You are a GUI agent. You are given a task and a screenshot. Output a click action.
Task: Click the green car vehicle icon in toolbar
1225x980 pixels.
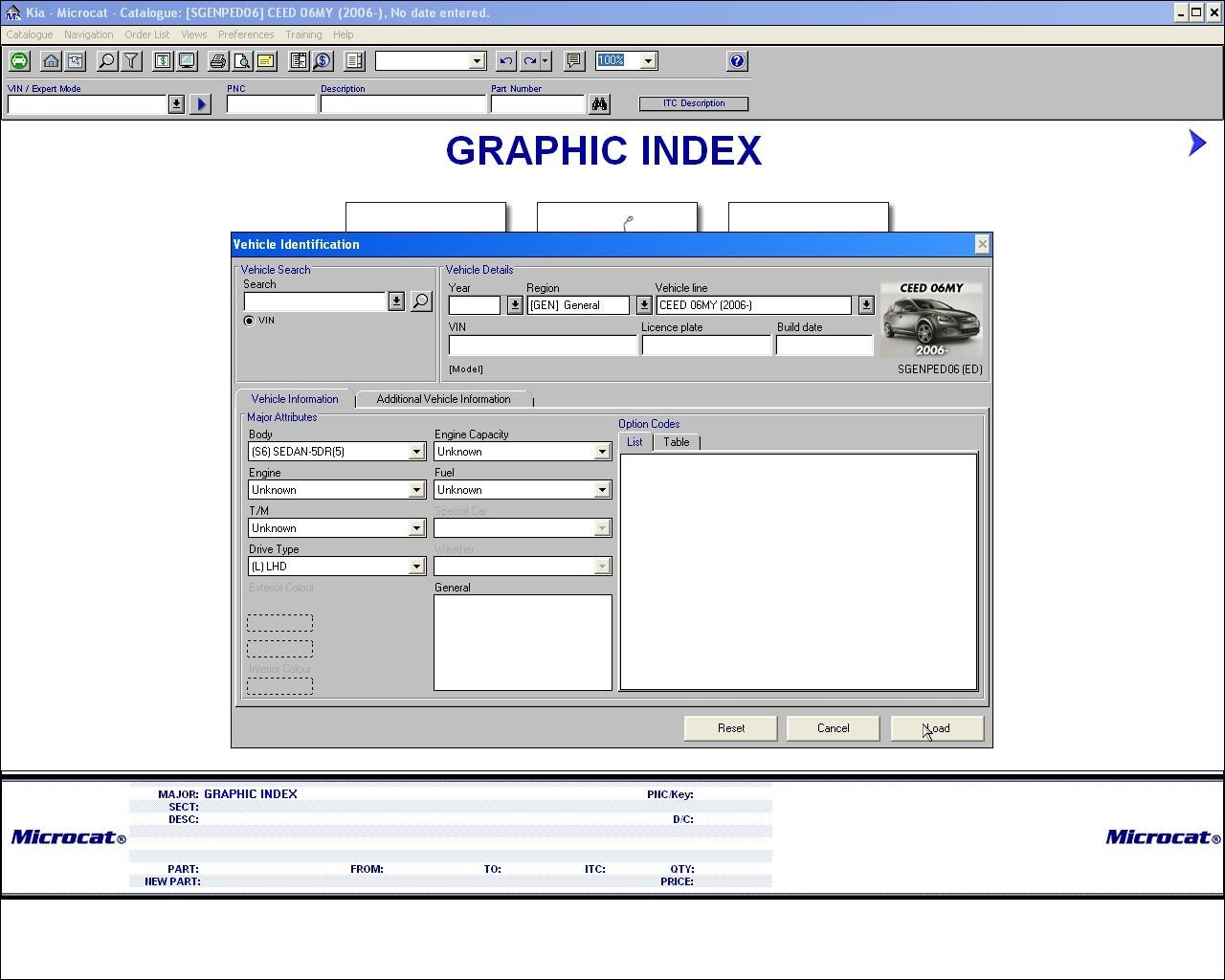coord(19,61)
